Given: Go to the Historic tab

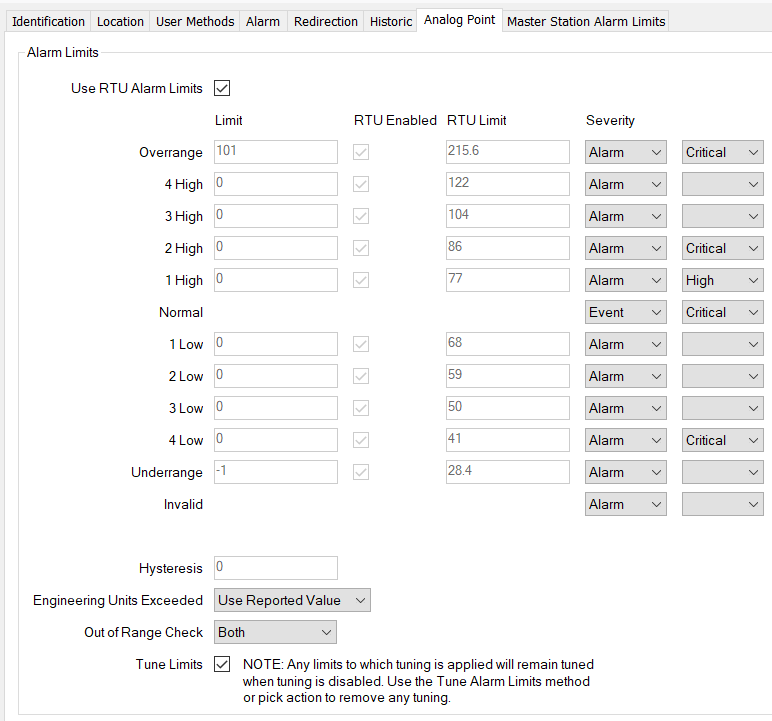Looking at the screenshot, I should click(x=390, y=21).
